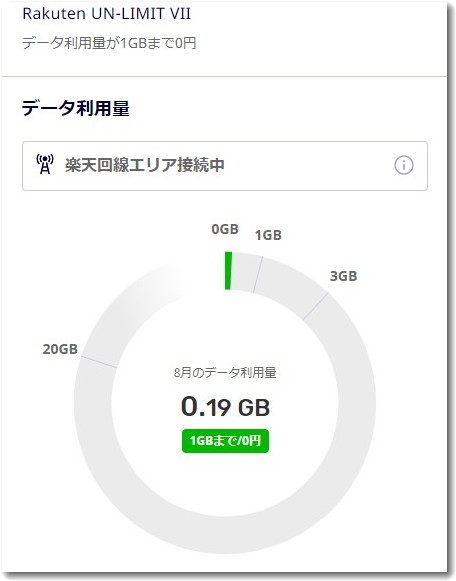Click the 3GB marker label

(343, 276)
